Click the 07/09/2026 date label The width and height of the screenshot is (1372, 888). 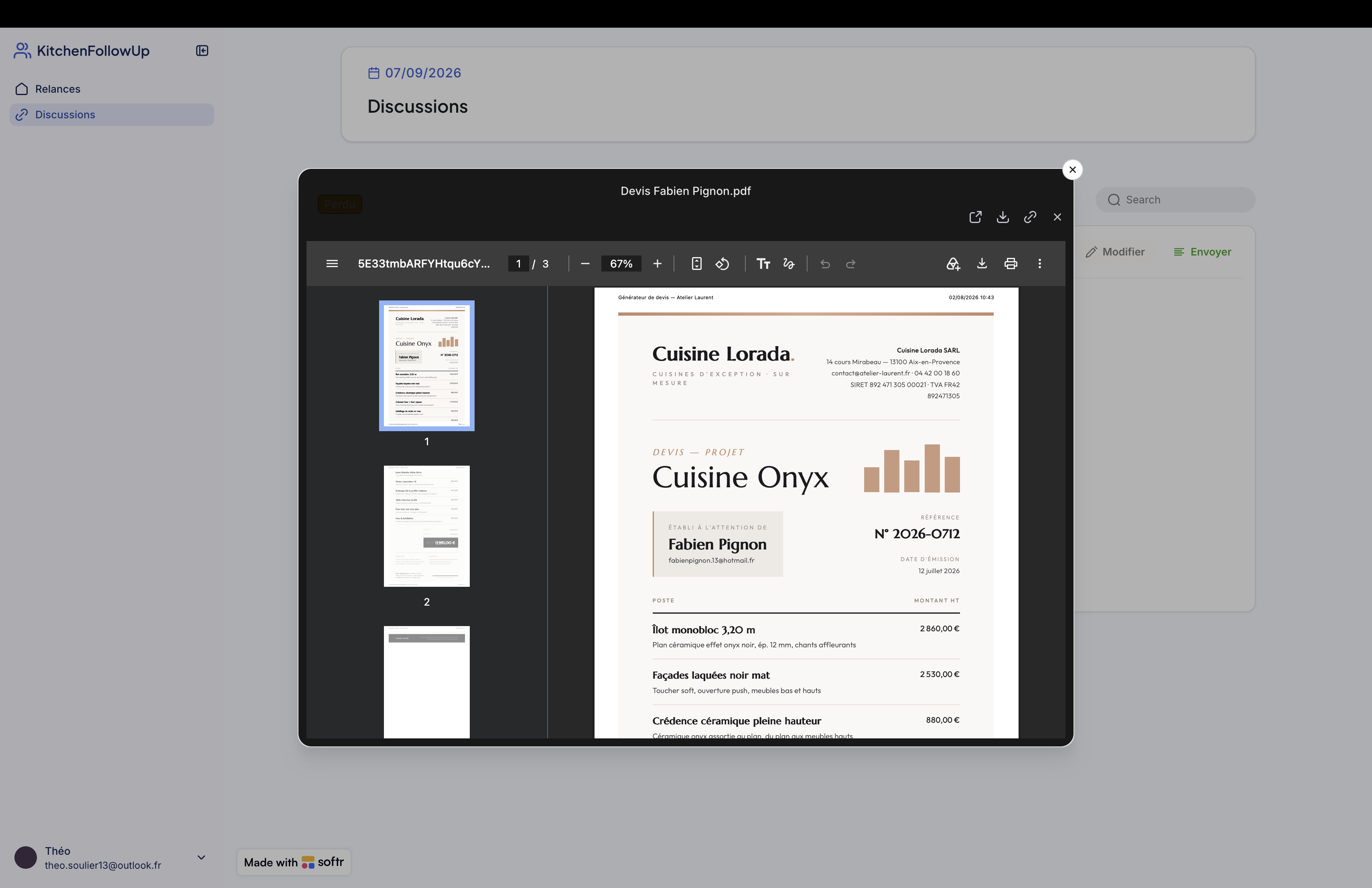[x=422, y=73]
